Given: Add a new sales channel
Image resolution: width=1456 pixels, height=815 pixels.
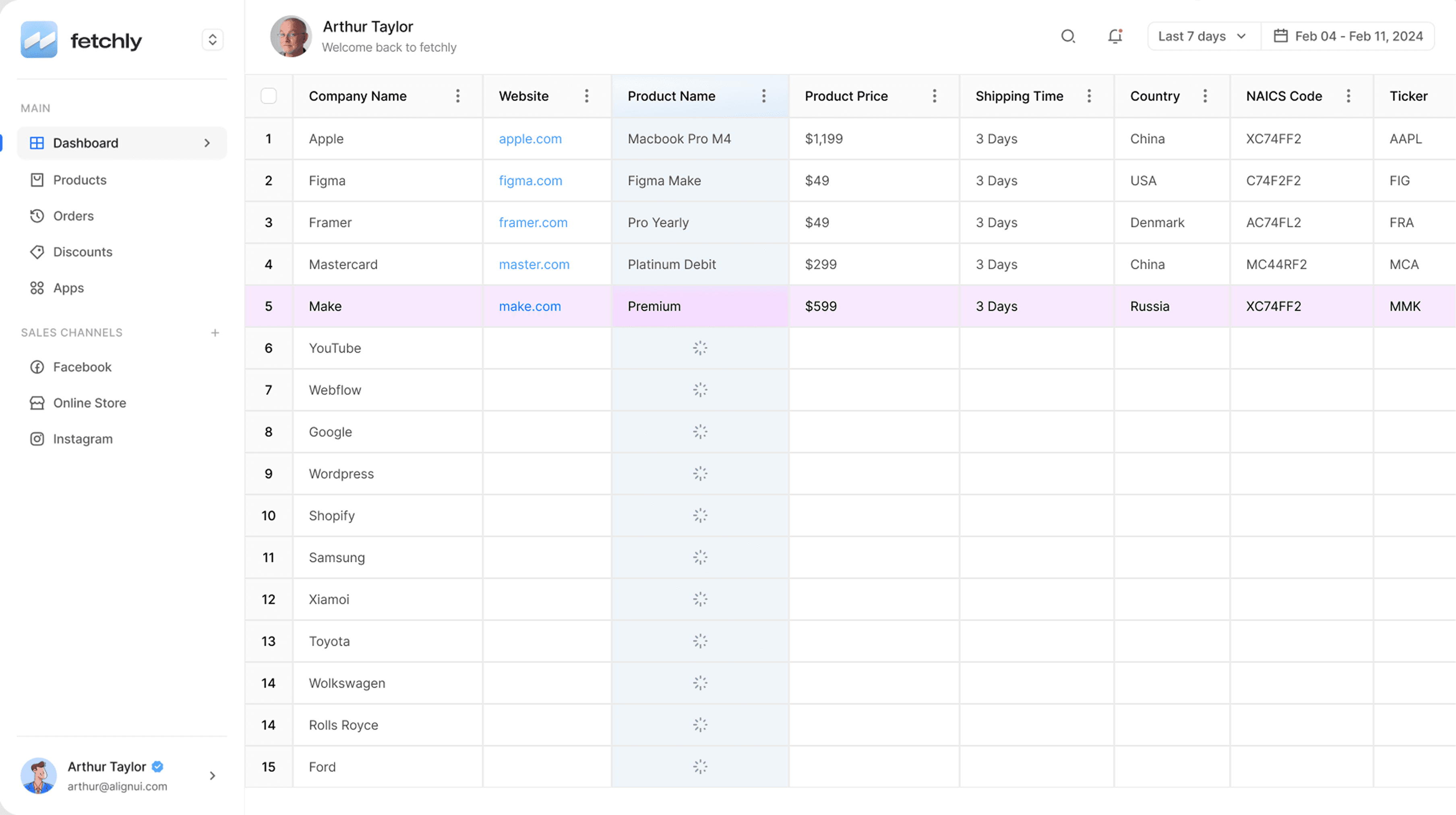Looking at the screenshot, I should 215,333.
